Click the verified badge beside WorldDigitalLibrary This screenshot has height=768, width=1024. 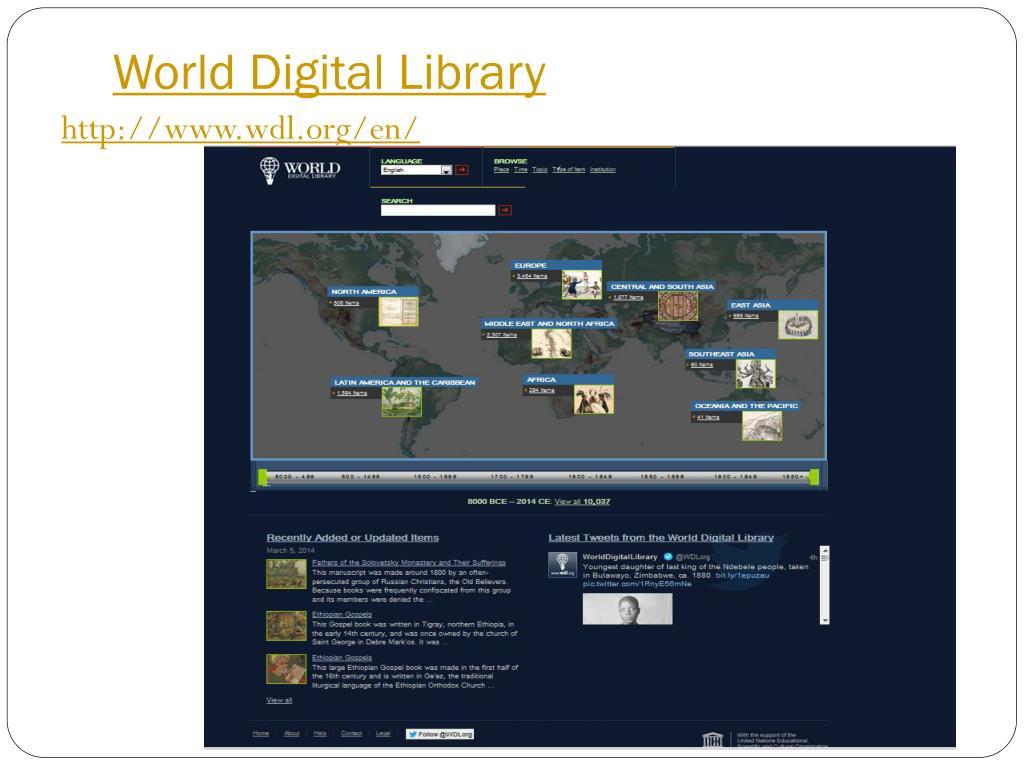[x=668, y=556]
